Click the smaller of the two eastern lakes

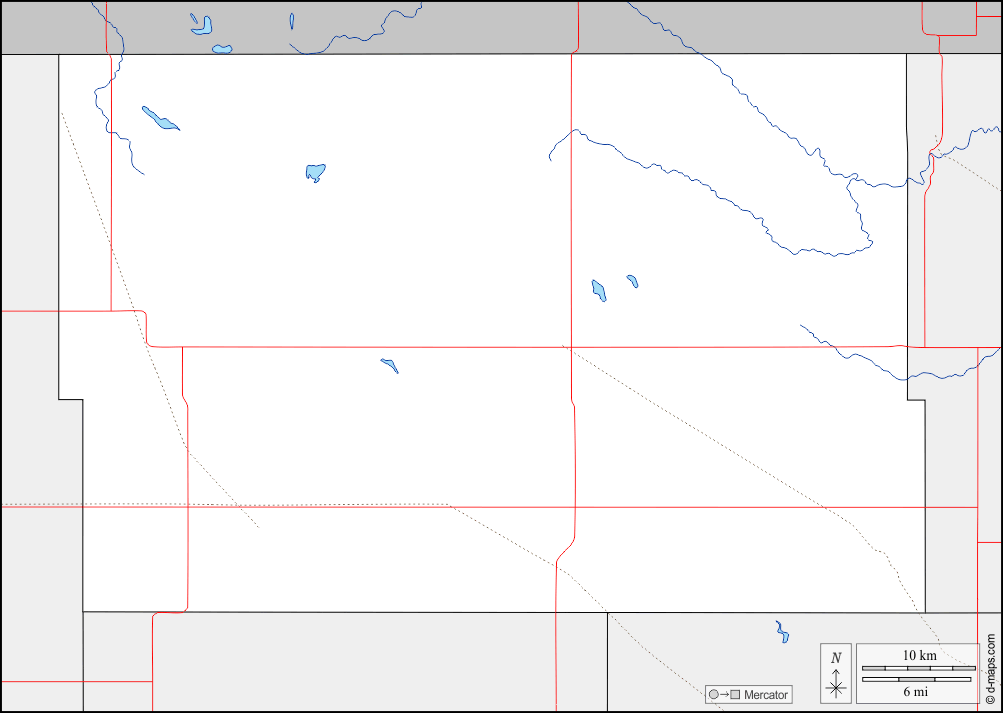[x=632, y=281]
